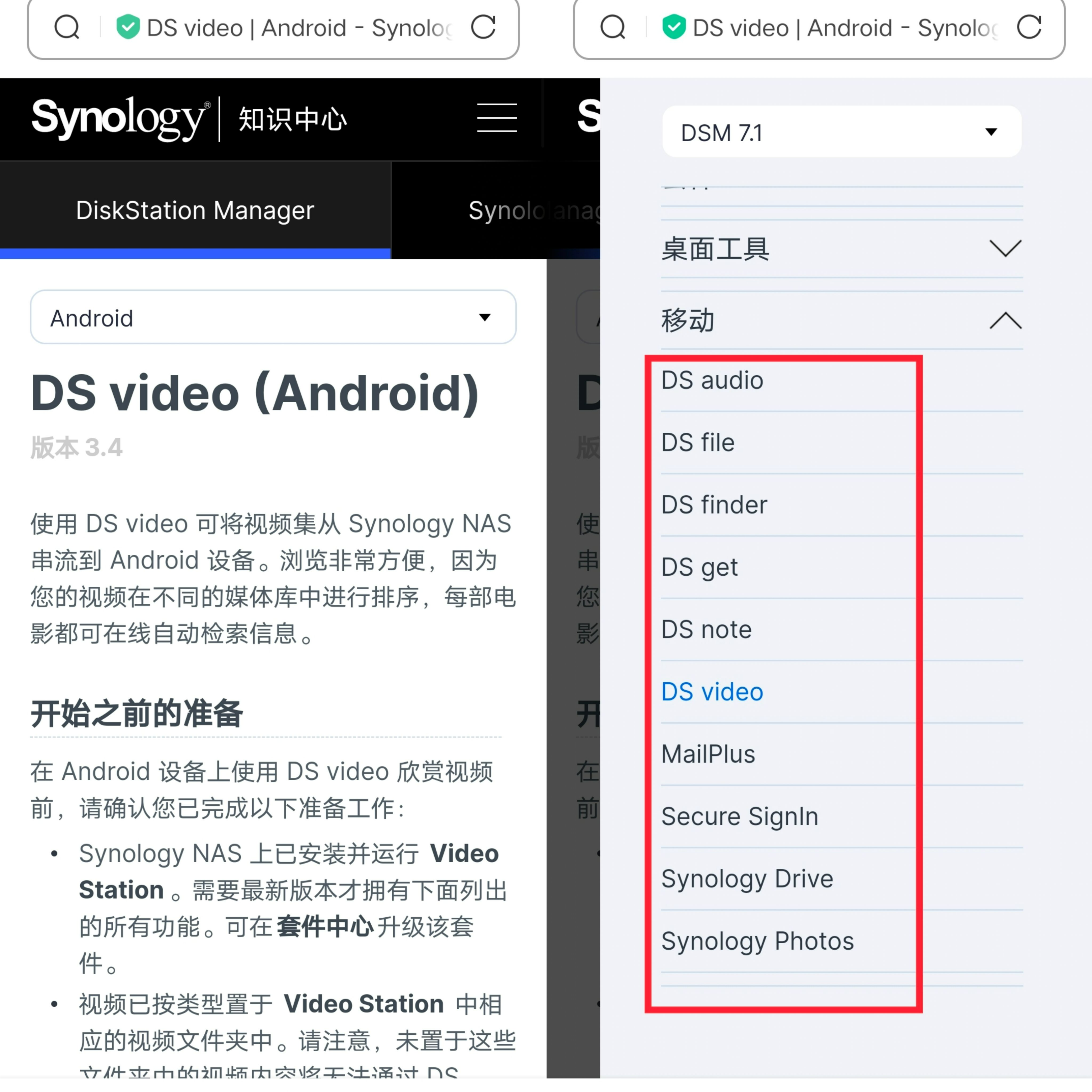Click the green security shield in left bar
Viewport: 1092px width, 1092px height.
point(128,27)
